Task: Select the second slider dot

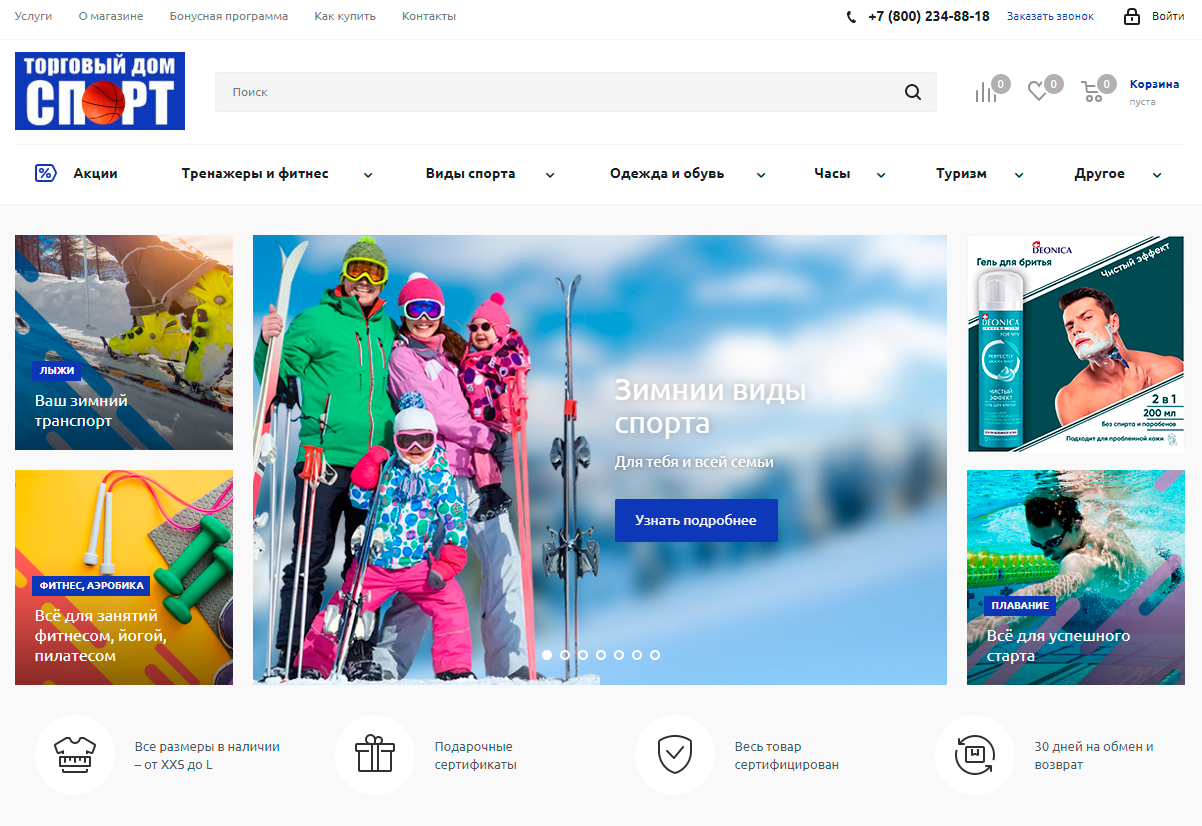Action: pyautogui.click(x=565, y=655)
